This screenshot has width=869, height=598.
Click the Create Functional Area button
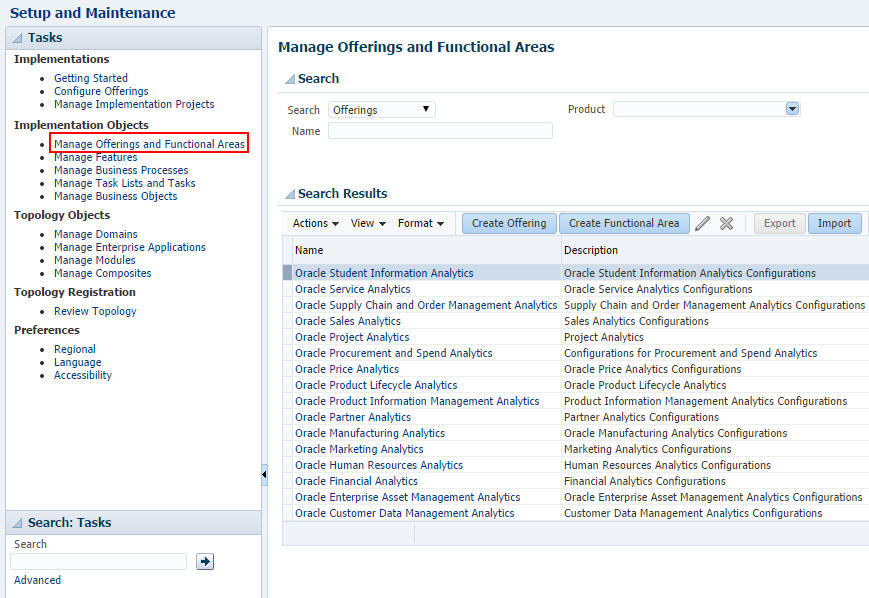[623, 223]
